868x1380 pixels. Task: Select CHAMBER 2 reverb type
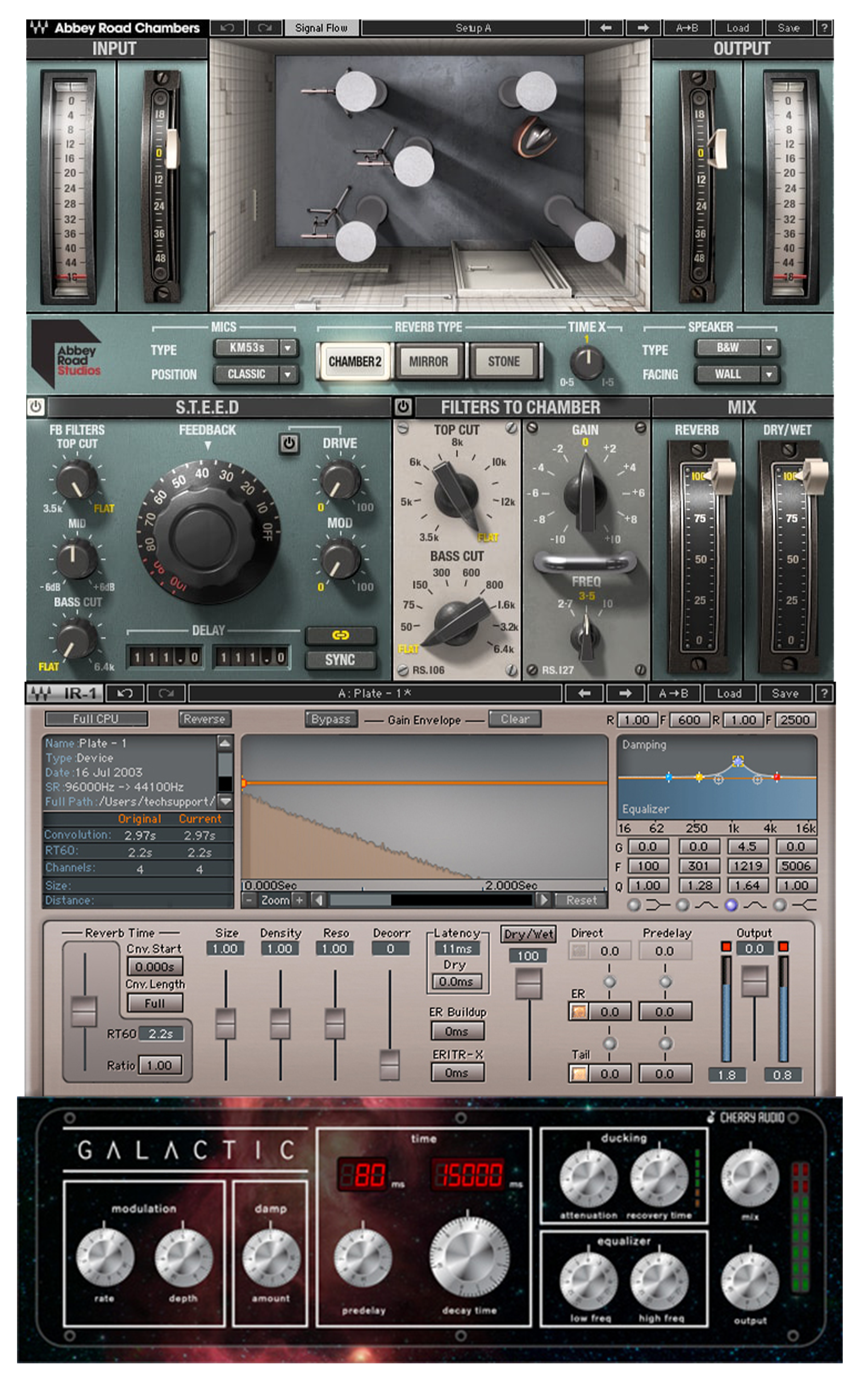tap(354, 362)
